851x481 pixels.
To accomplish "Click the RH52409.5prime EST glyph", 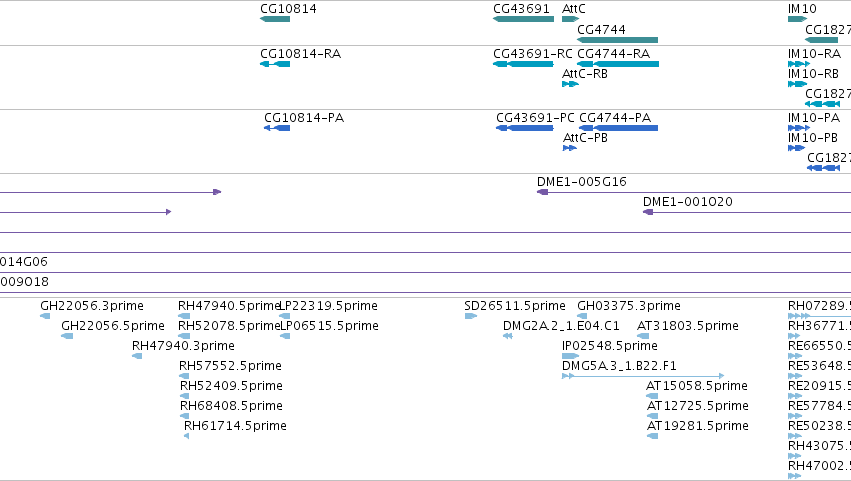I will click(x=185, y=396).
